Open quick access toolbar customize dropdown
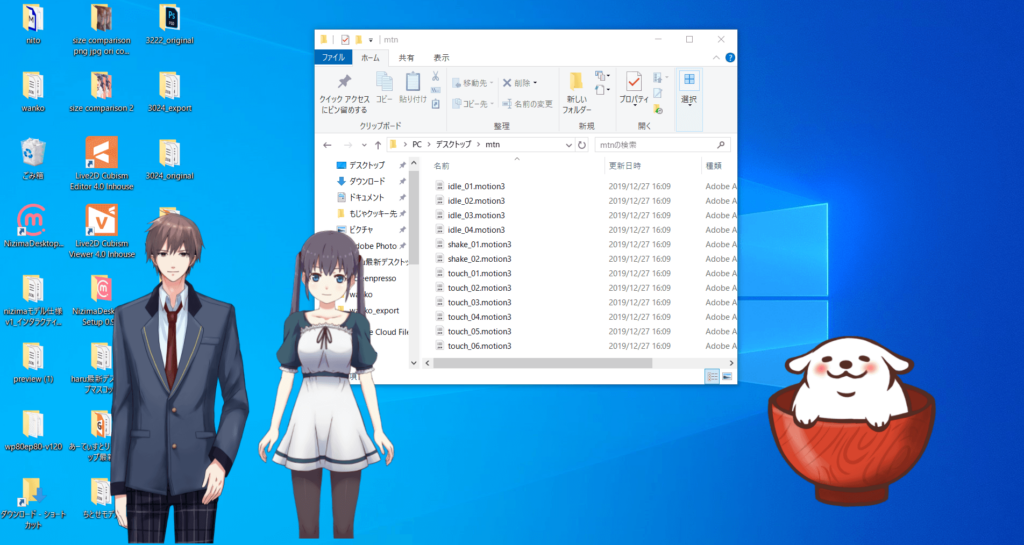Screen dimensions: 1024x545 (371, 40)
